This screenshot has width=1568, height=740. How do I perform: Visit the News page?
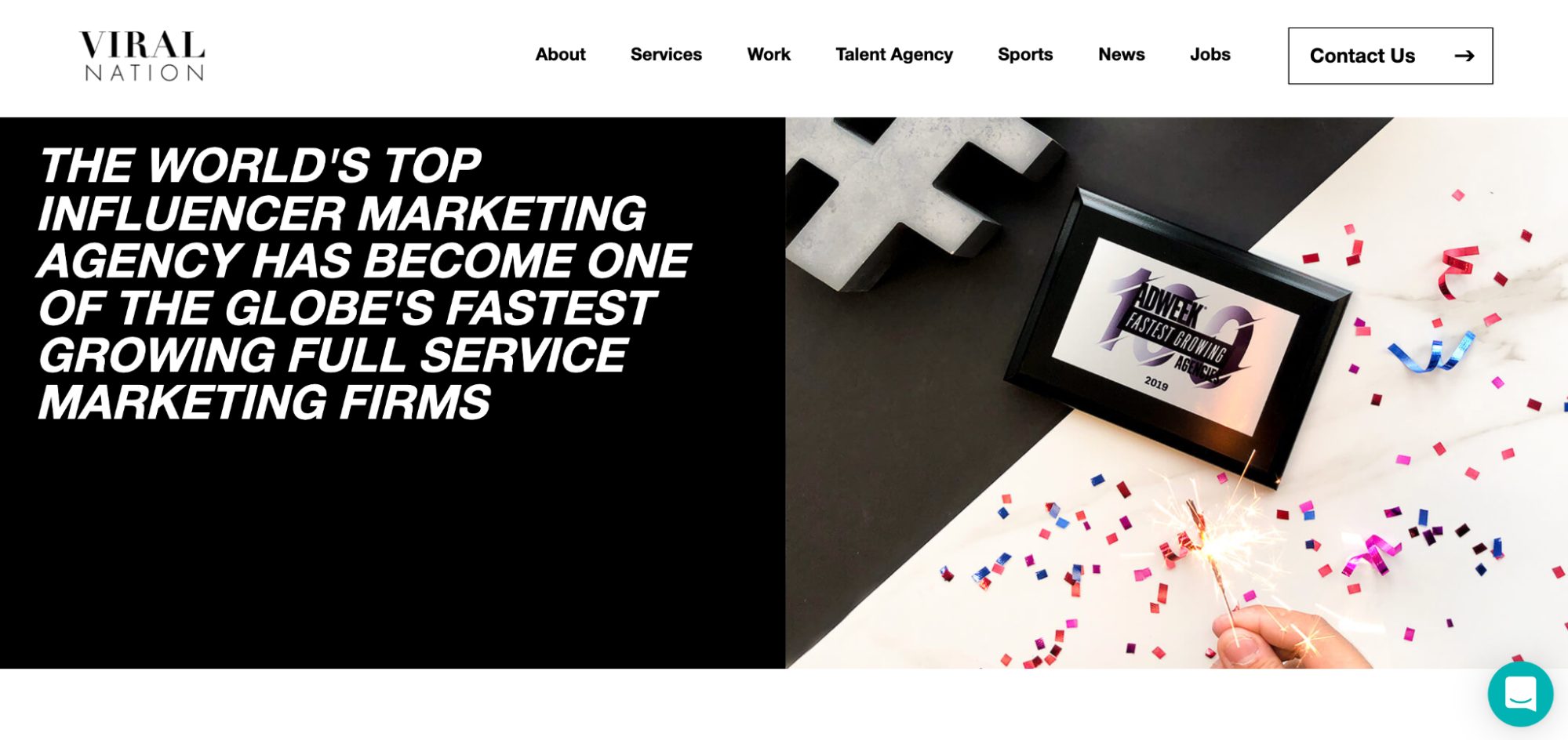pyautogui.click(x=1122, y=55)
